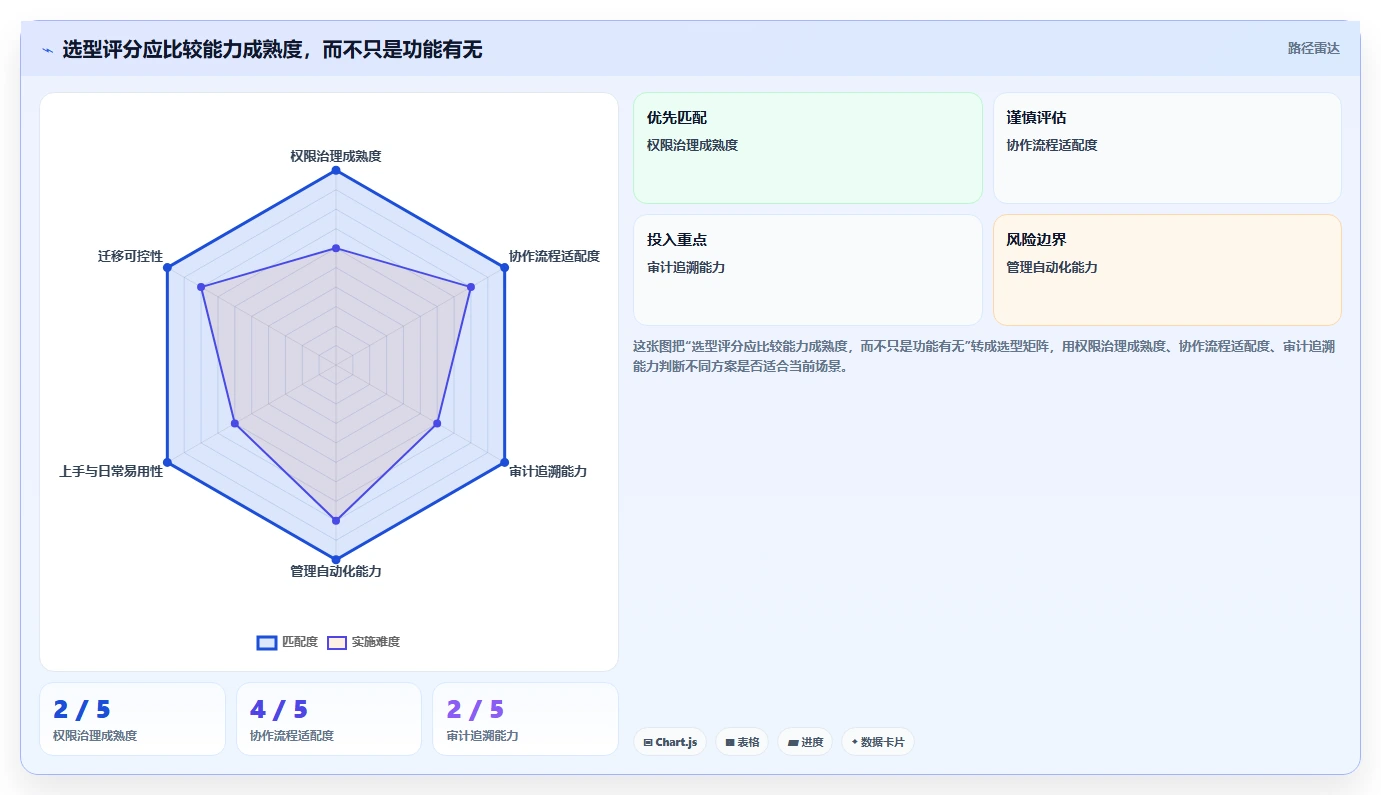Screen dimensions: 1381x795
Task: Click the 管理自动化能力 radar axis label
Action: pos(336,571)
